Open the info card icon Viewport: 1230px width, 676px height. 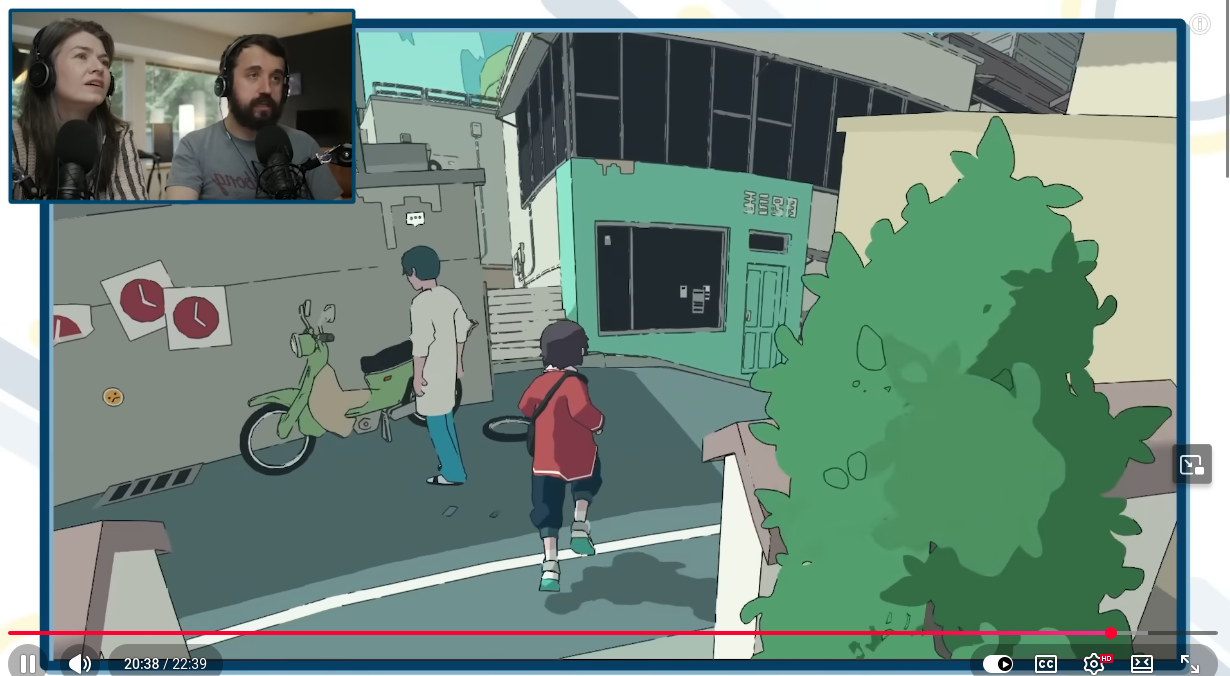[x=1200, y=24]
